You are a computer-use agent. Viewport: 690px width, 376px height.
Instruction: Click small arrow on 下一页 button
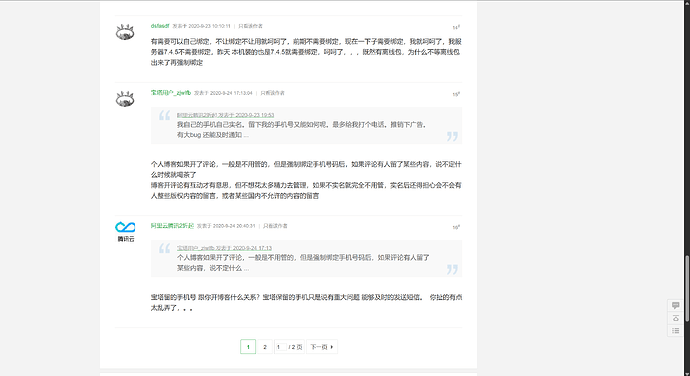(x=332, y=347)
